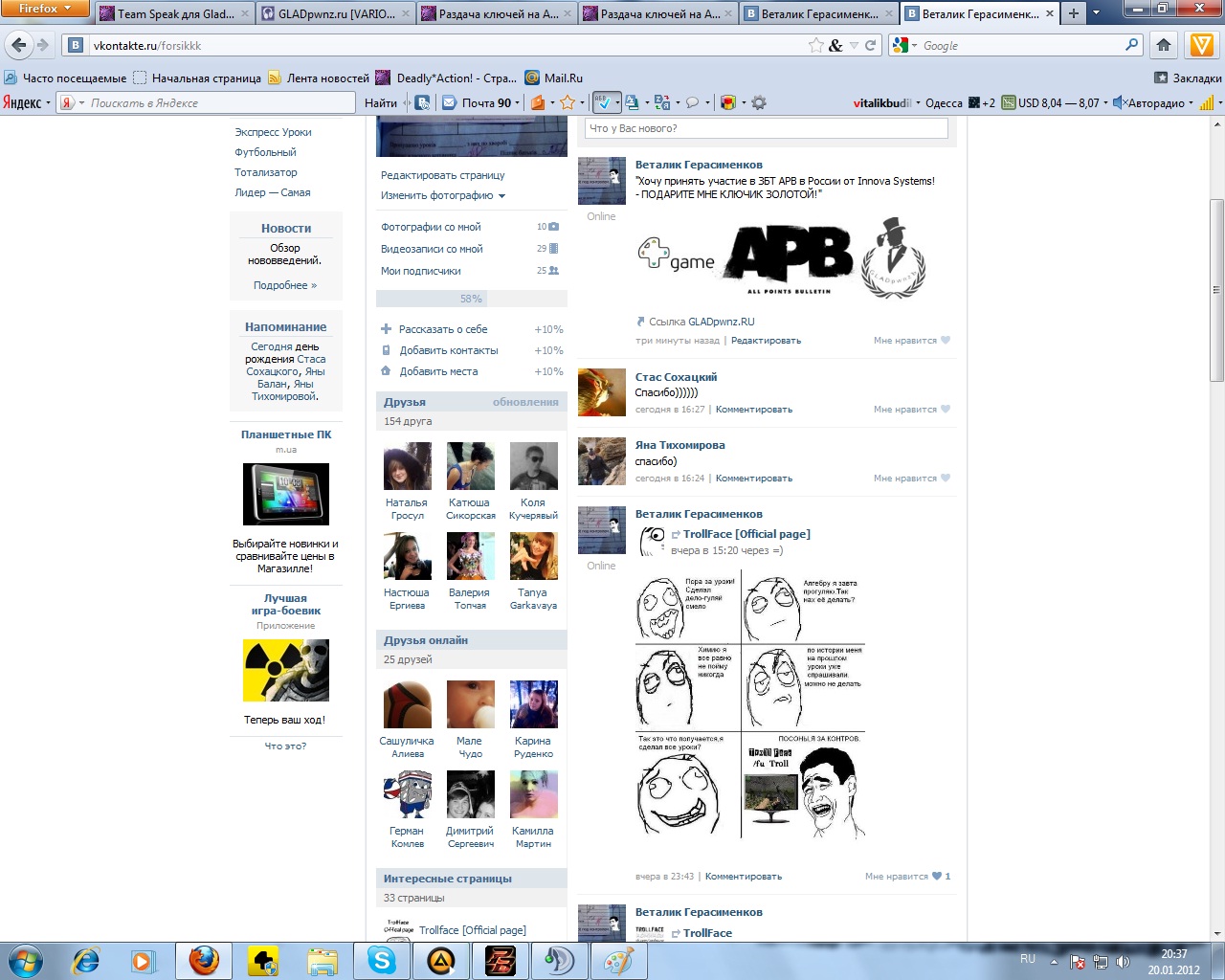
Task: Click the volume speaker icon in system tray
Action: coord(1123,961)
